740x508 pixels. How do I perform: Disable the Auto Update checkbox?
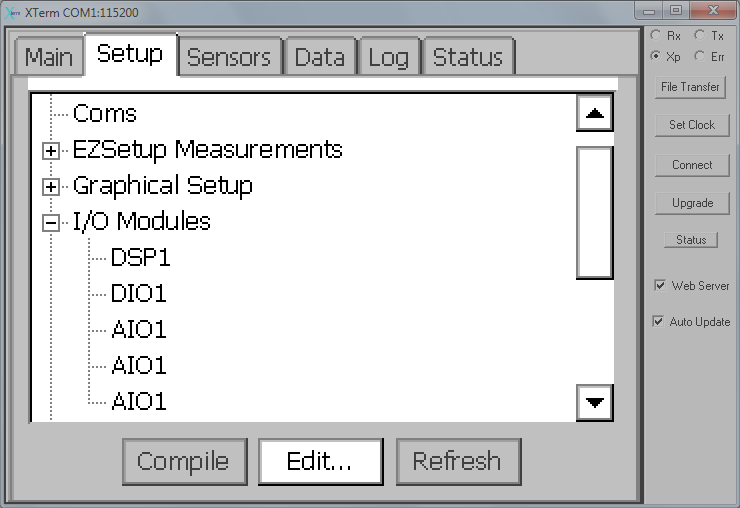(x=658, y=321)
